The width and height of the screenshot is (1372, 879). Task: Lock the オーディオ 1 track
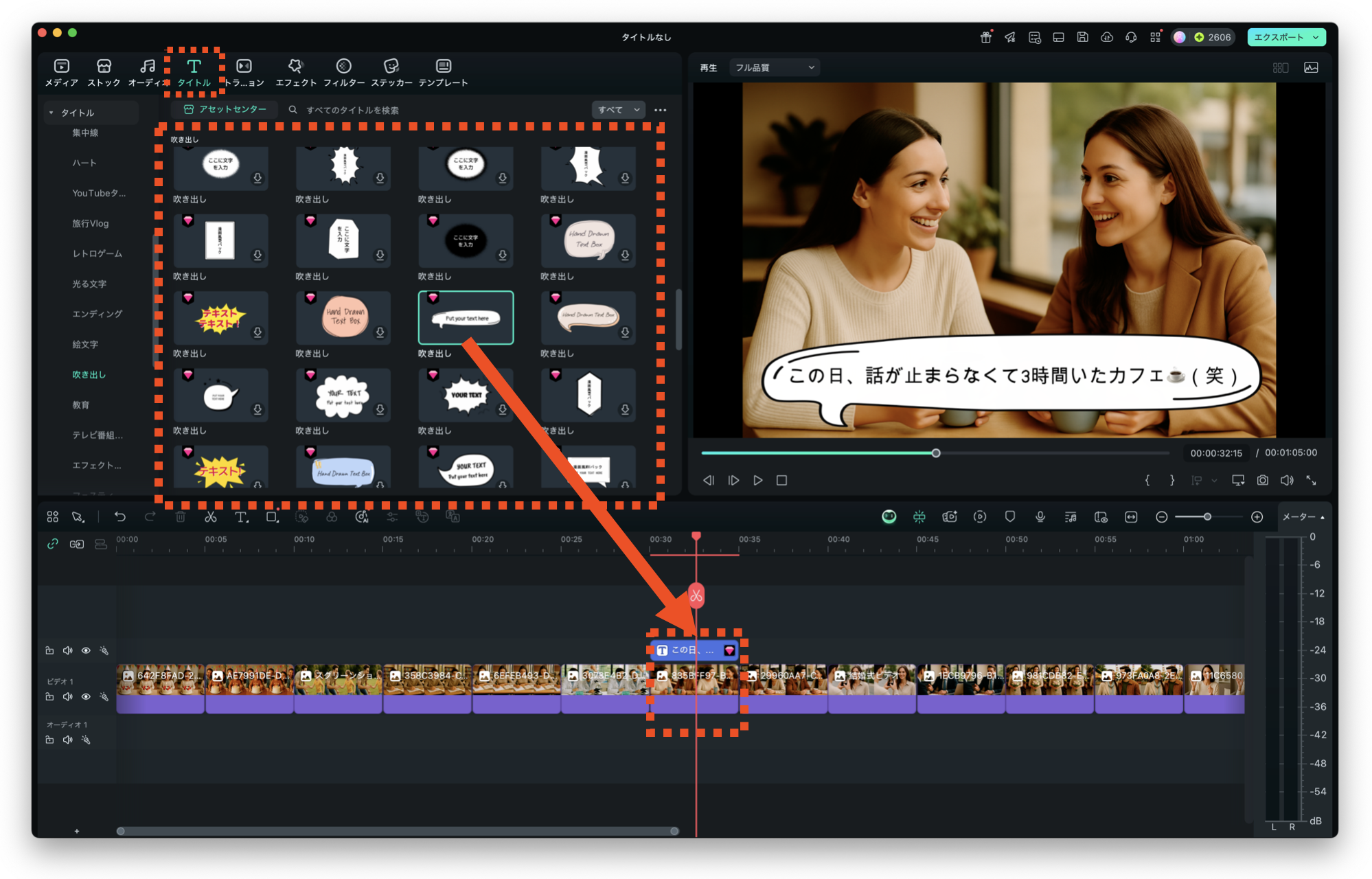tap(49, 740)
